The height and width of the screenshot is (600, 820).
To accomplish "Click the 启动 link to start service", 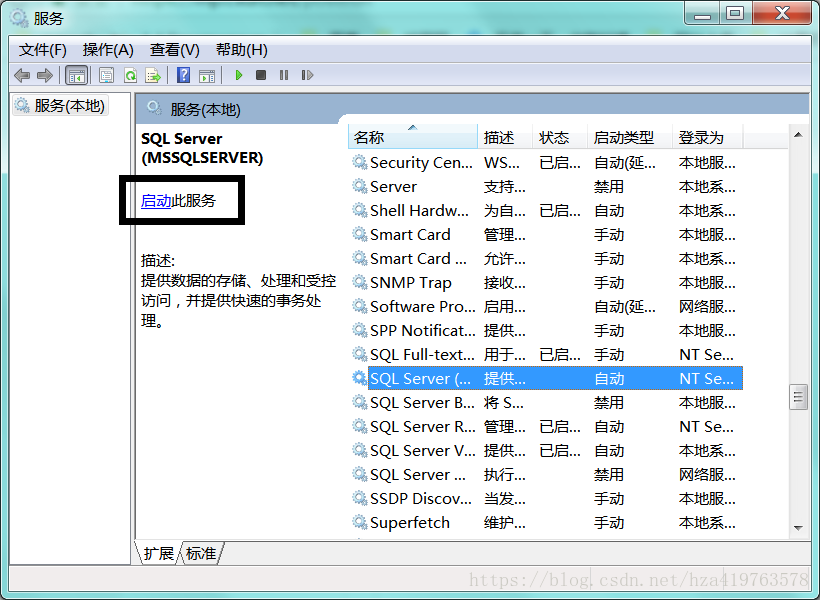I will pyautogui.click(x=156, y=200).
